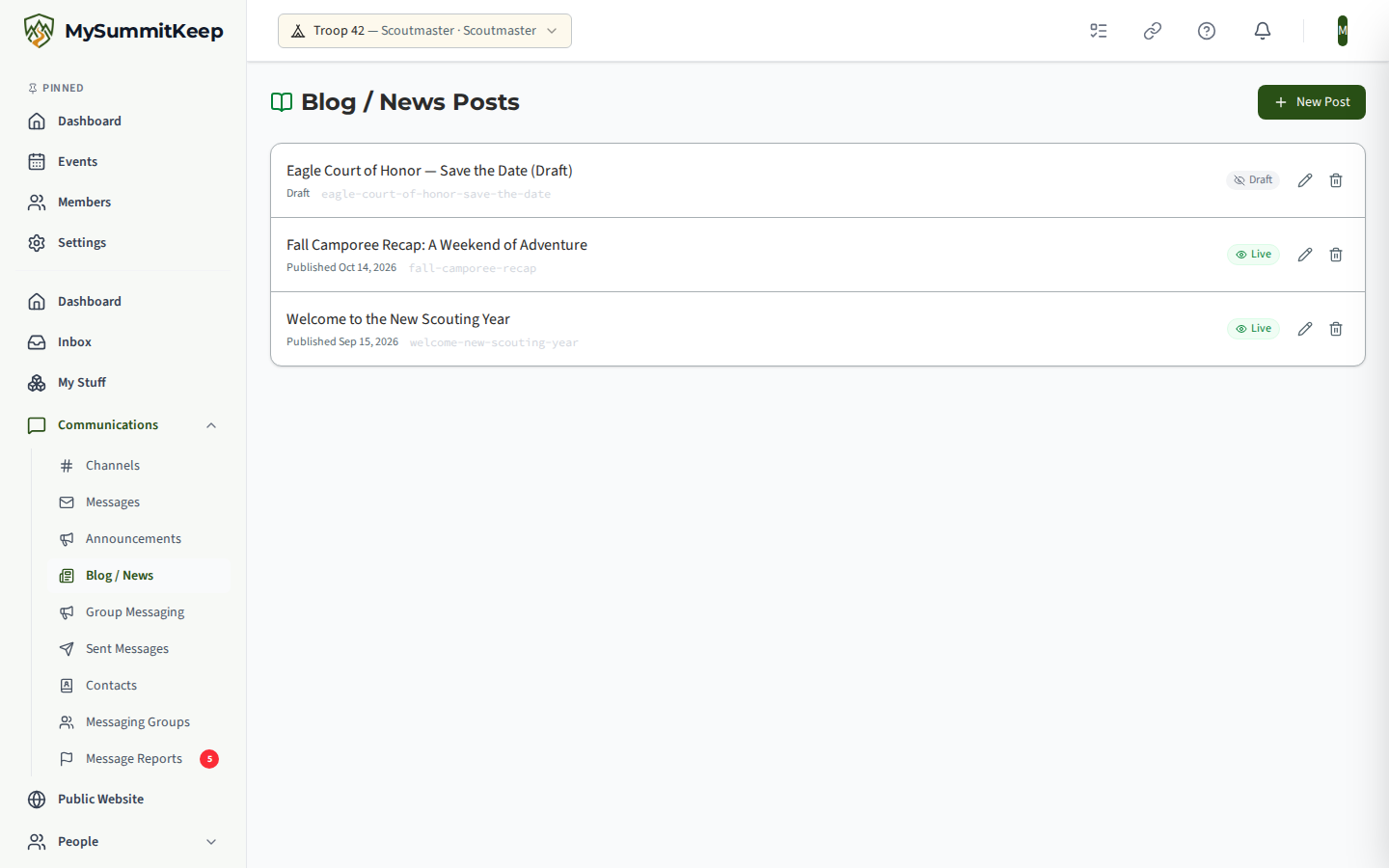
Task: Open the checklist icon in top bar
Action: (x=1099, y=31)
